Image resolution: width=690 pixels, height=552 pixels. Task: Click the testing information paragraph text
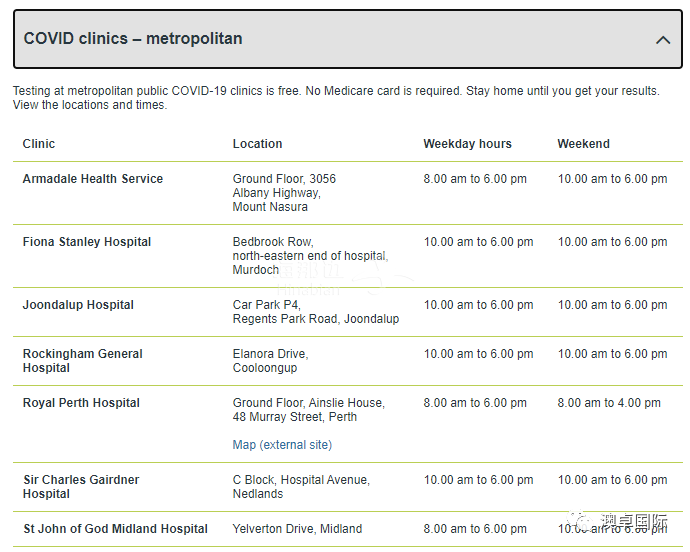click(336, 98)
